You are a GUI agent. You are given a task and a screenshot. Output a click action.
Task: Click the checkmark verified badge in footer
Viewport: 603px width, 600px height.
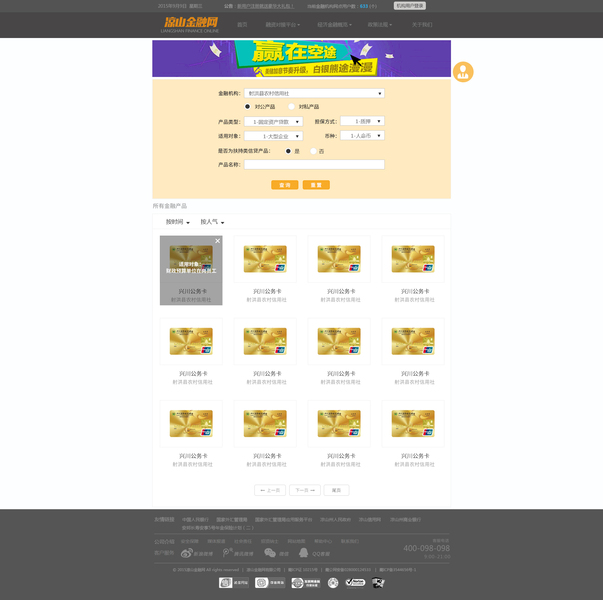click(x=355, y=583)
